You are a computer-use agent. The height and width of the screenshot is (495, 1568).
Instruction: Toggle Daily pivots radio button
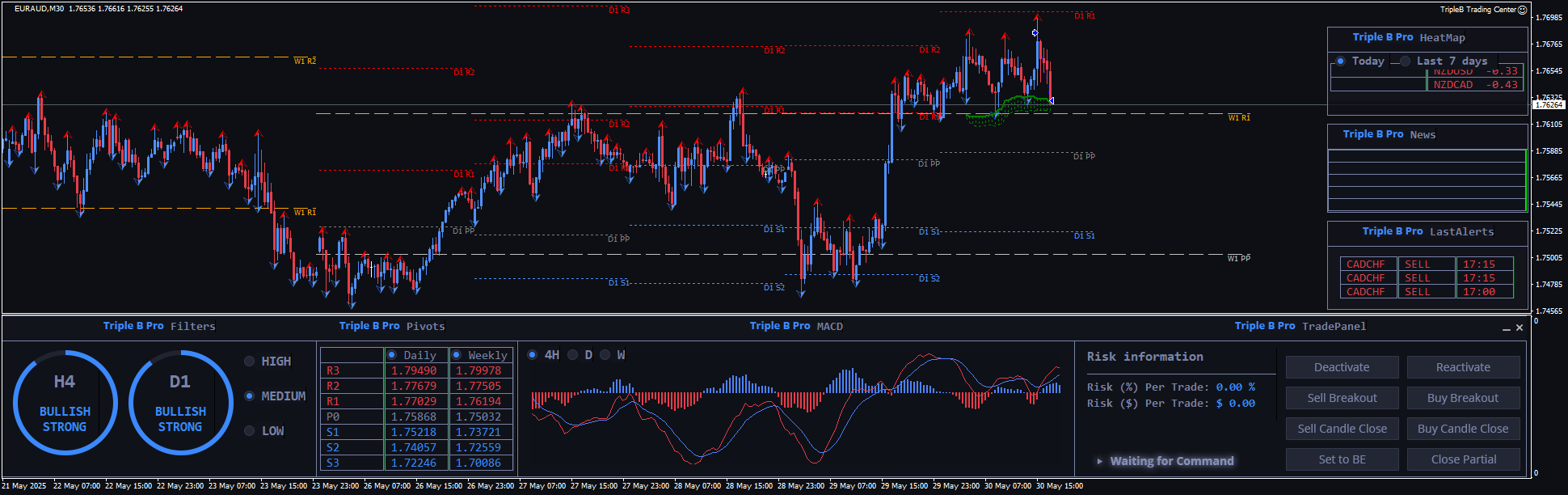392,355
